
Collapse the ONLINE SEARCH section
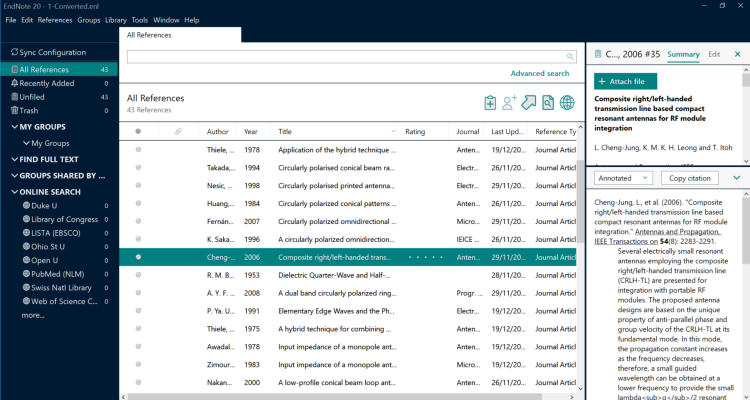tap(14, 192)
